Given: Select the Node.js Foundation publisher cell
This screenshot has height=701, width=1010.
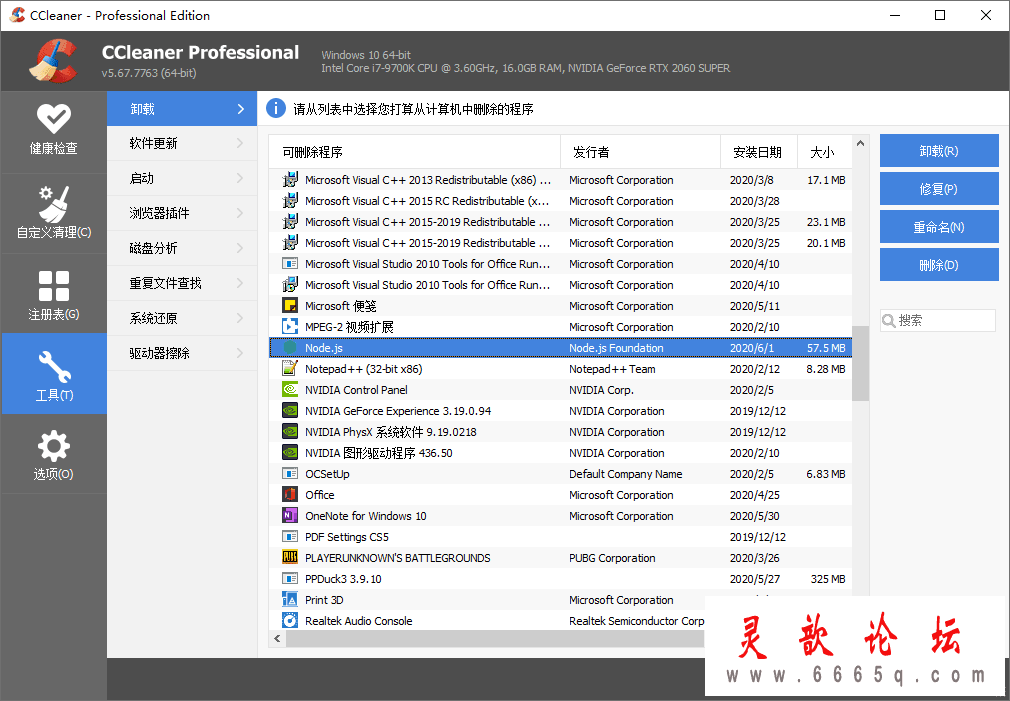Looking at the screenshot, I should [x=616, y=348].
